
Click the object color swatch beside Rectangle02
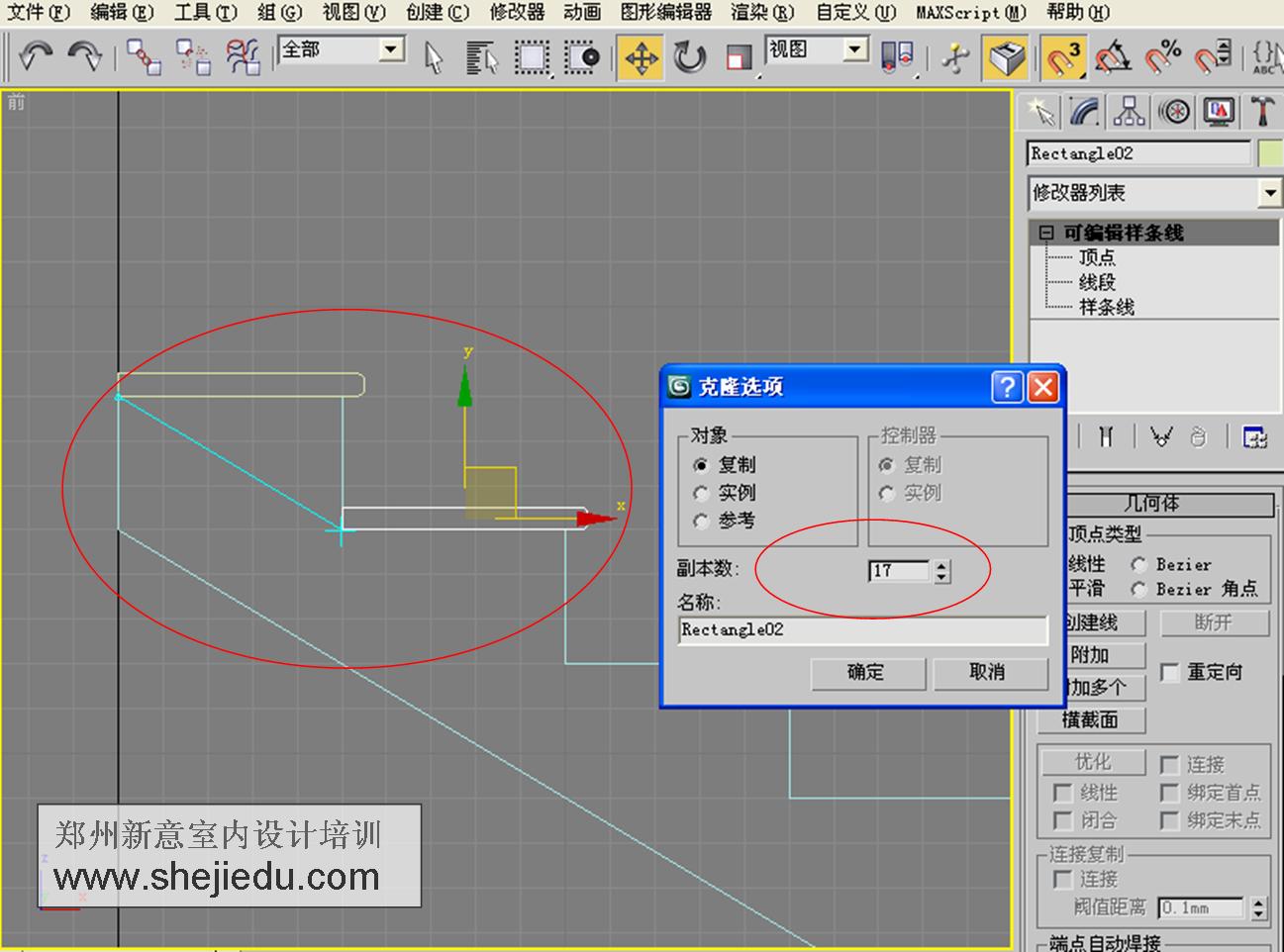1270,153
